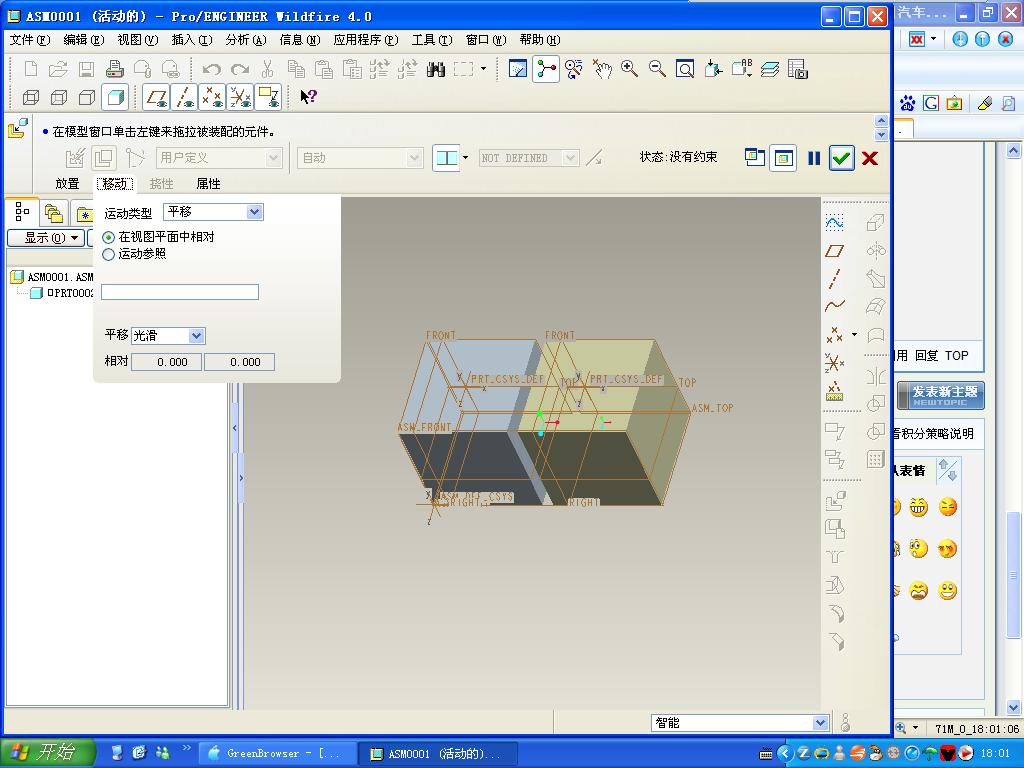Select 'In view plane relative' radio option
Viewport: 1024px width, 768px height.
click(x=108, y=237)
